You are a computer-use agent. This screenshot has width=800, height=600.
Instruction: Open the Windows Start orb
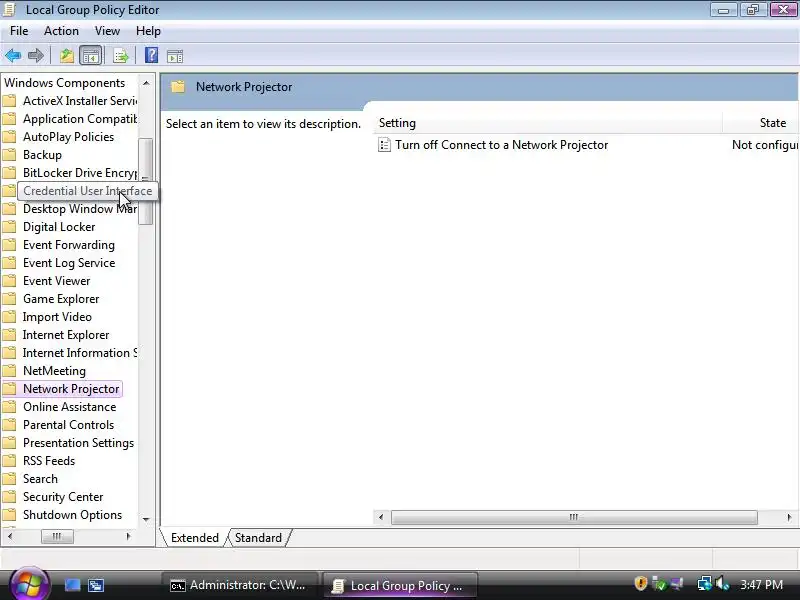[x=29, y=584]
